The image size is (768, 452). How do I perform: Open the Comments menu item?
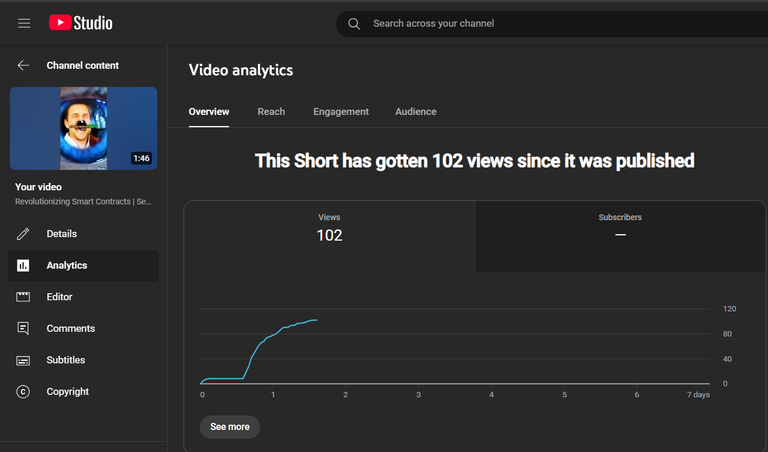coord(83,328)
